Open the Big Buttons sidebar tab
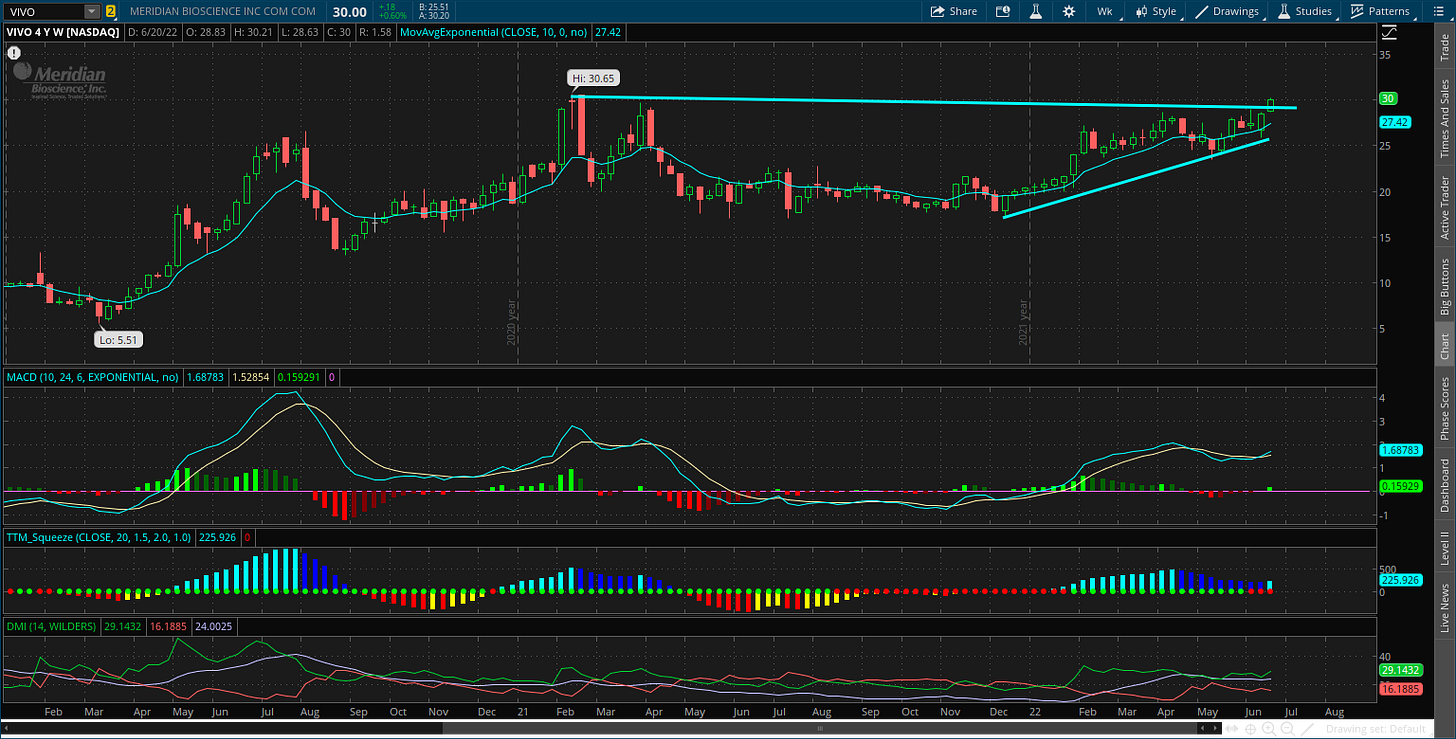 click(1444, 285)
